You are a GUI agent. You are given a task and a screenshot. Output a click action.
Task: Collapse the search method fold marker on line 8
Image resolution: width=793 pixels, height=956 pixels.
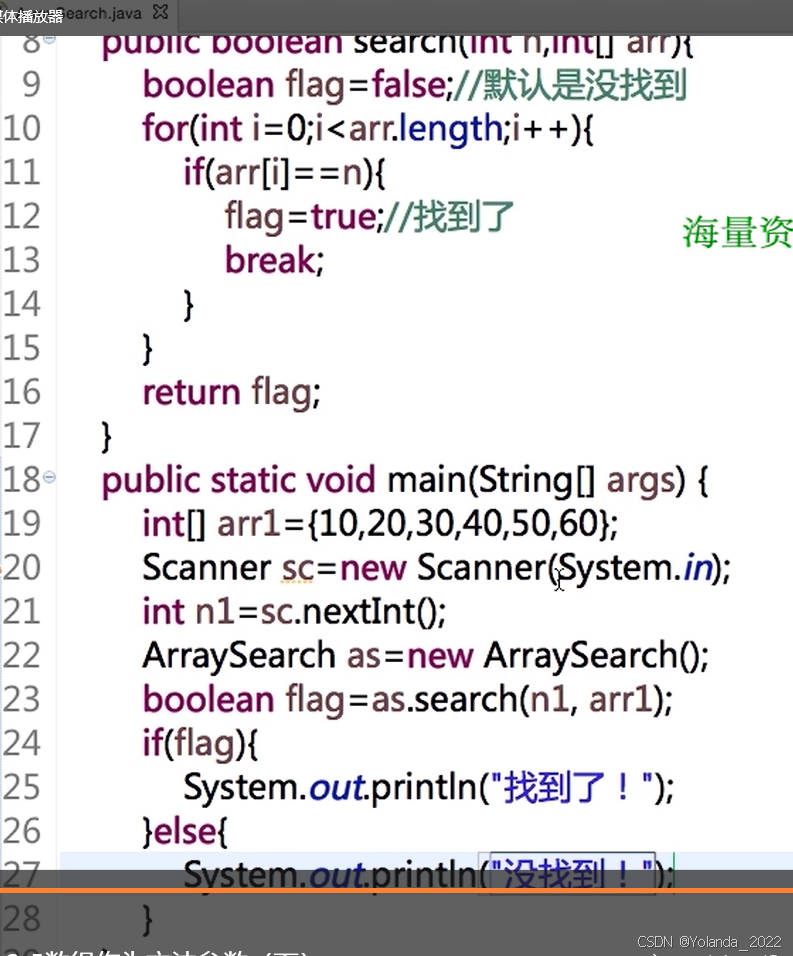pyautogui.click(x=49, y=38)
